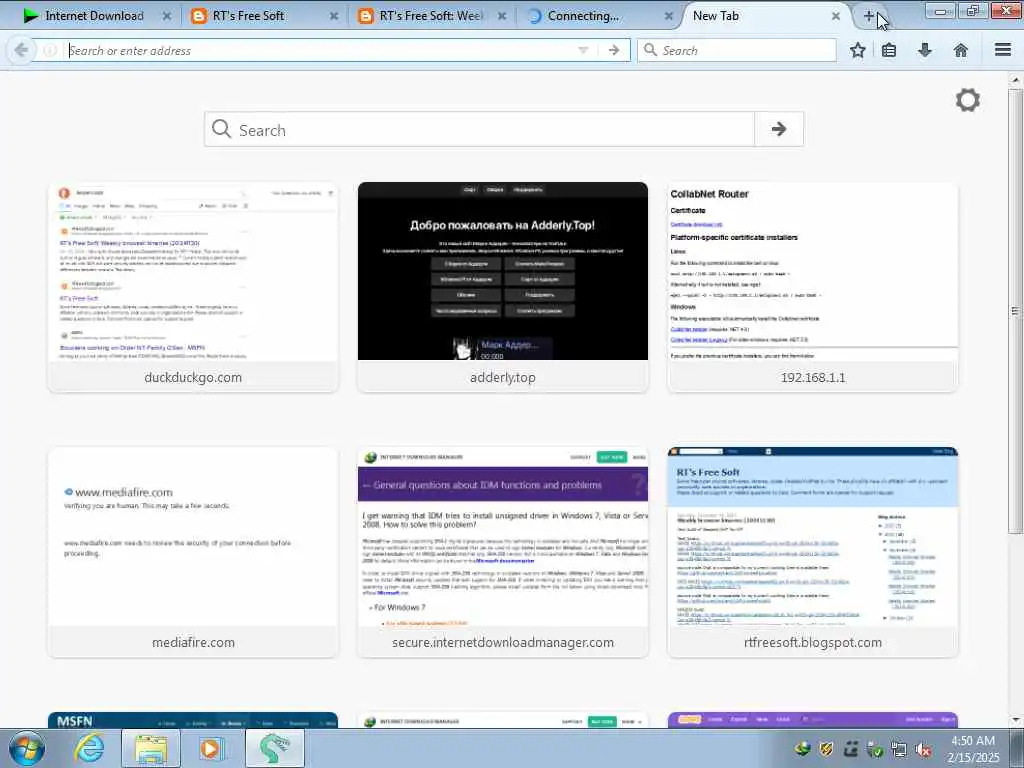Image resolution: width=1024 pixels, height=768 pixels.
Task: Click the network tray icon
Action: pyautogui.click(x=899, y=750)
